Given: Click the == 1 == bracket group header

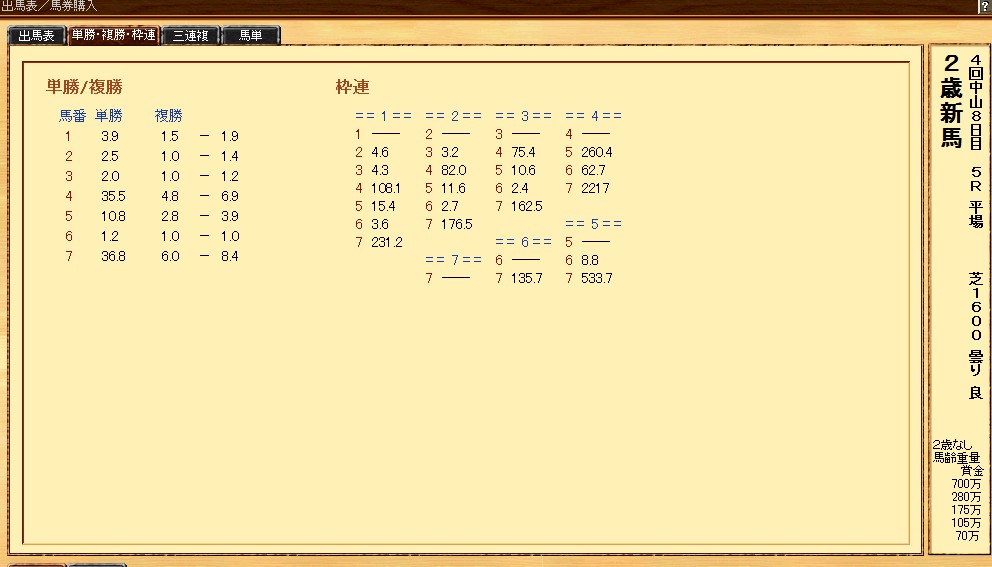Looking at the screenshot, I should pos(383,116).
